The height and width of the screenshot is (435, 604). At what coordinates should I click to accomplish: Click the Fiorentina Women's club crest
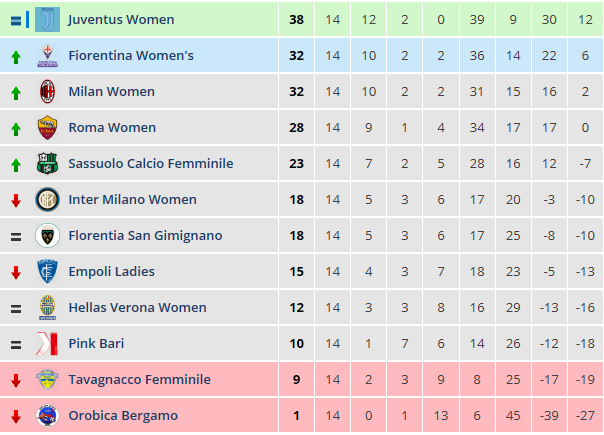point(47,56)
